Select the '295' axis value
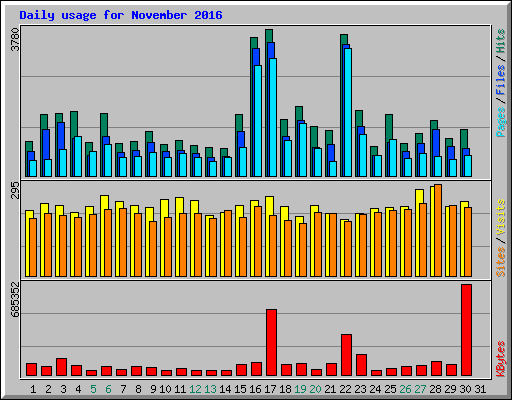This screenshot has width=512, height=400. tap(15, 190)
